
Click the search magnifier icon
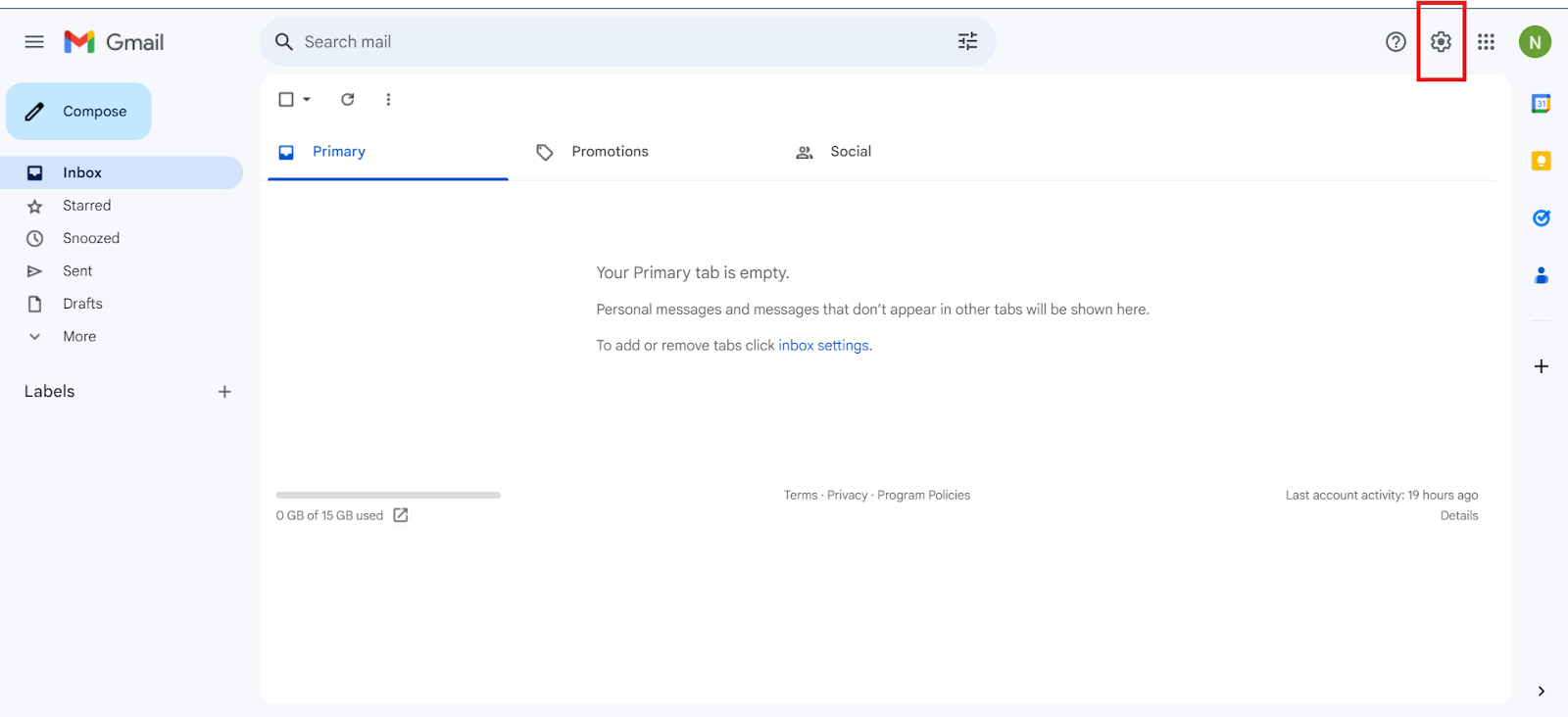click(x=284, y=42)
